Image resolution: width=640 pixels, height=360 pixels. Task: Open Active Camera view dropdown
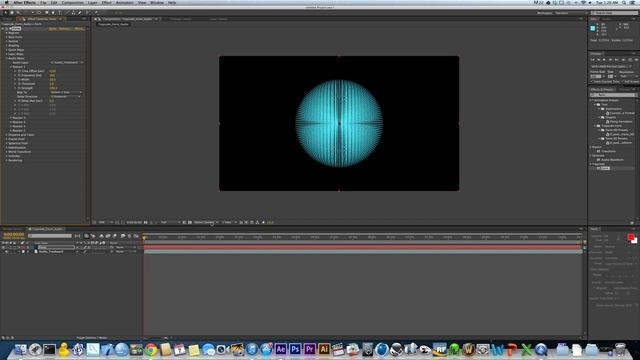[x=206, y=222]
